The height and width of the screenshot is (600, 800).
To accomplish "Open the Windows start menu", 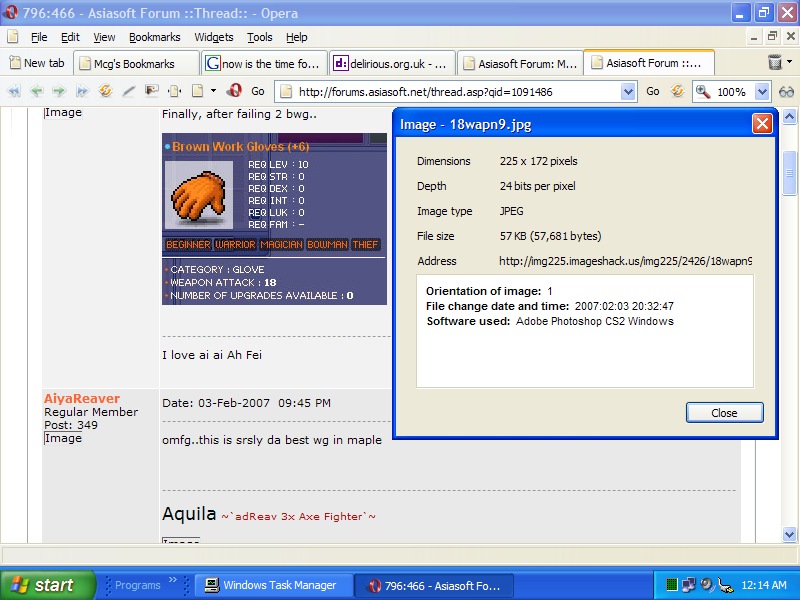I will [x=47, y=585].
